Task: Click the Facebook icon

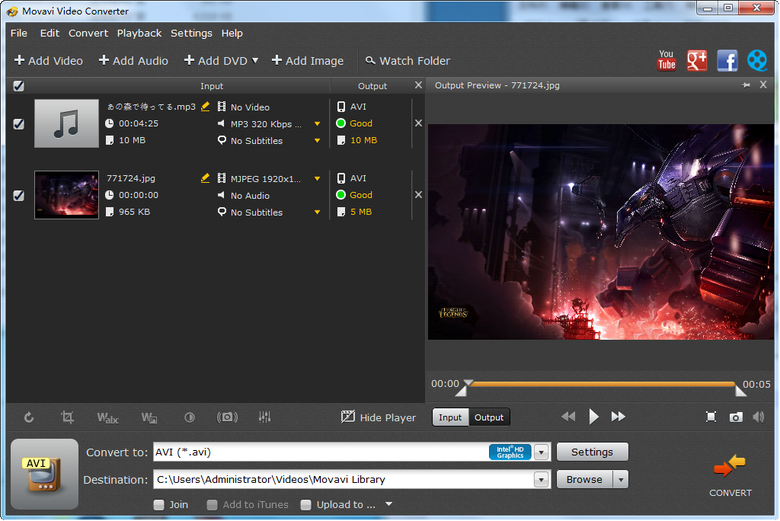Action: pos(727,61)
